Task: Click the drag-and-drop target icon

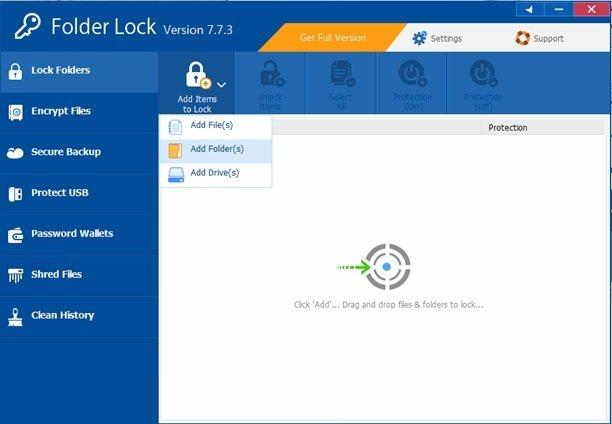Action: pos(386,267)
